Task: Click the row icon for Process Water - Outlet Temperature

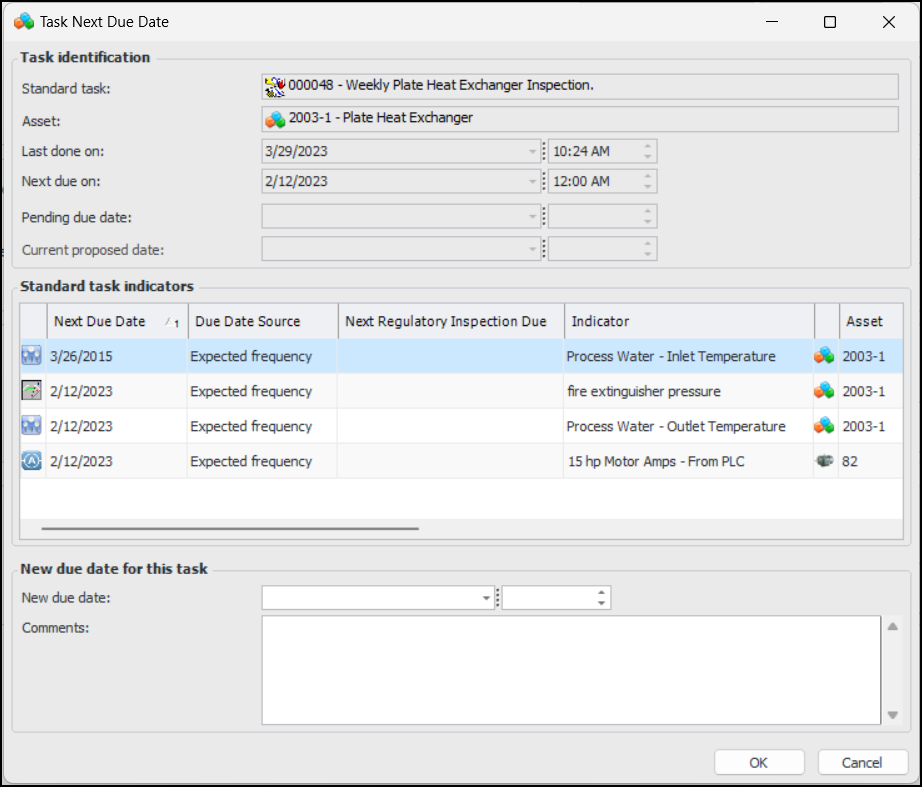Action: 31,427
